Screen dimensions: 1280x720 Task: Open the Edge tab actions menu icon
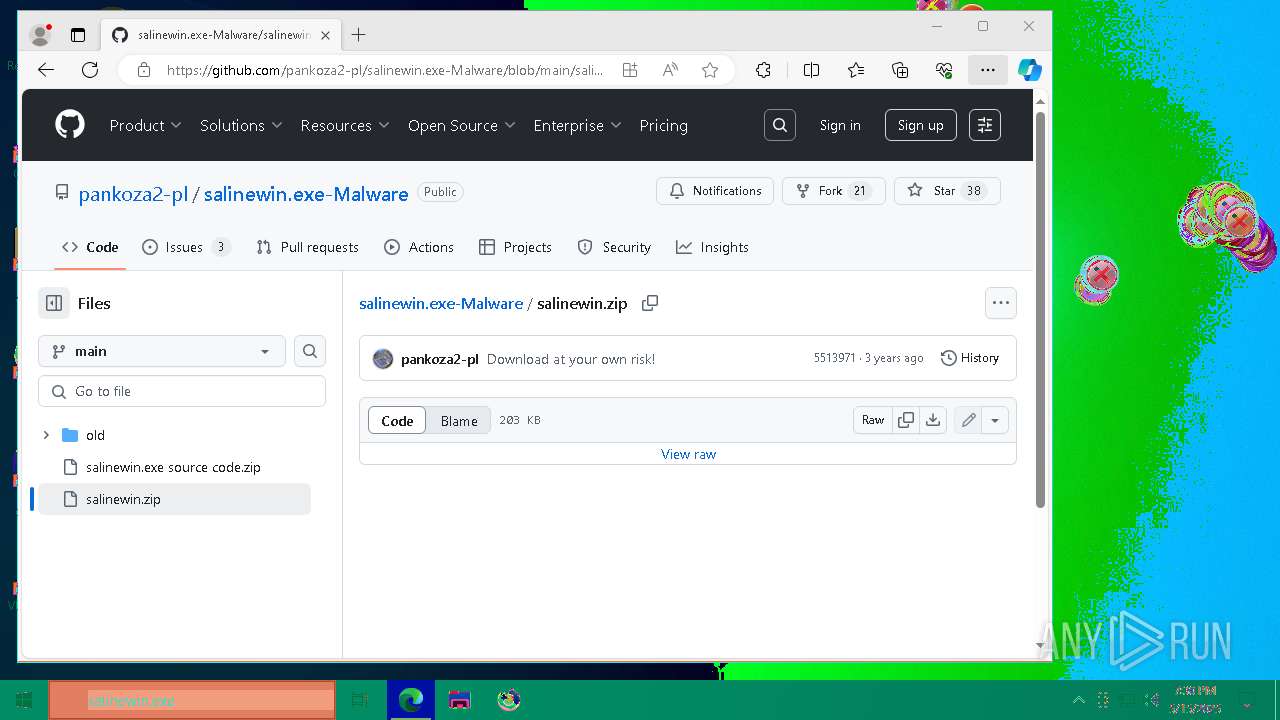(78, 35)
